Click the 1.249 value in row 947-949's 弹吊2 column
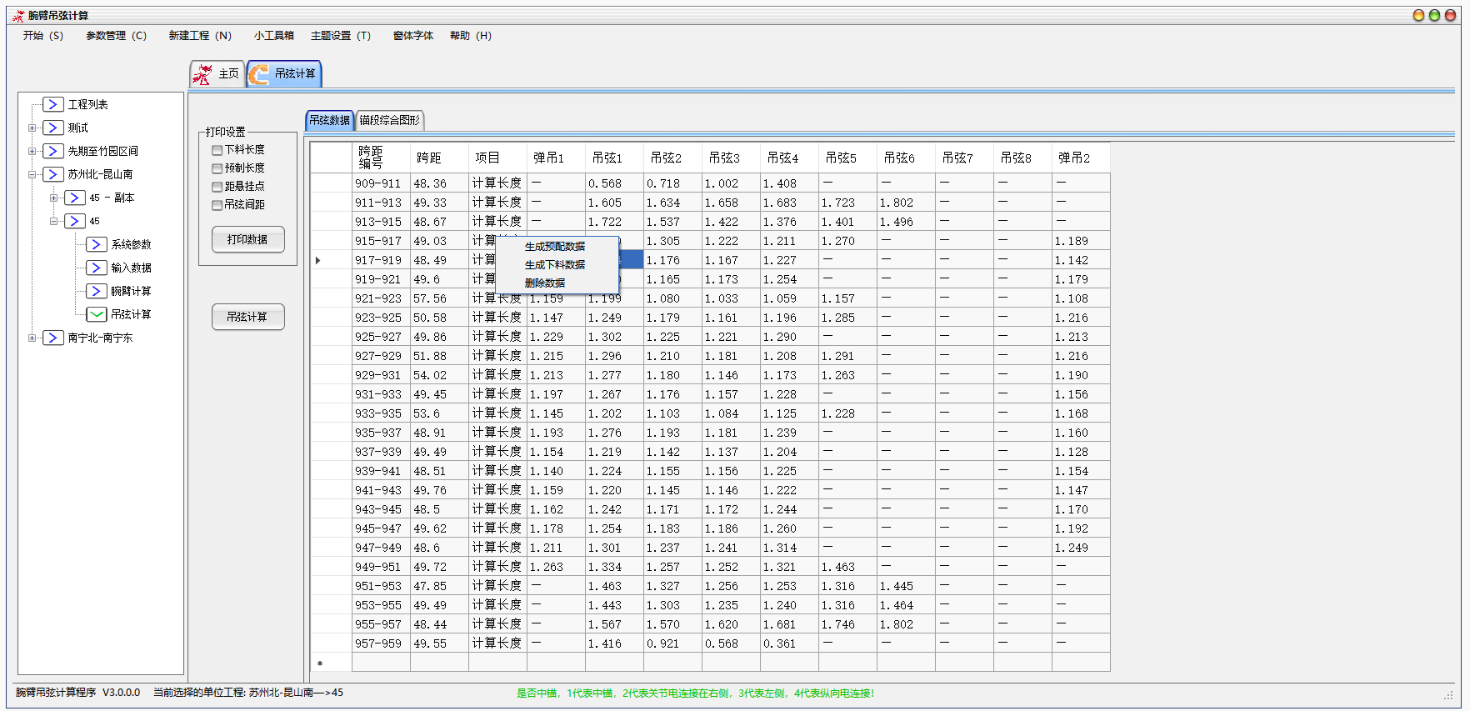The width and height of the screenshot is (1471, 711). pos(1081,547)
